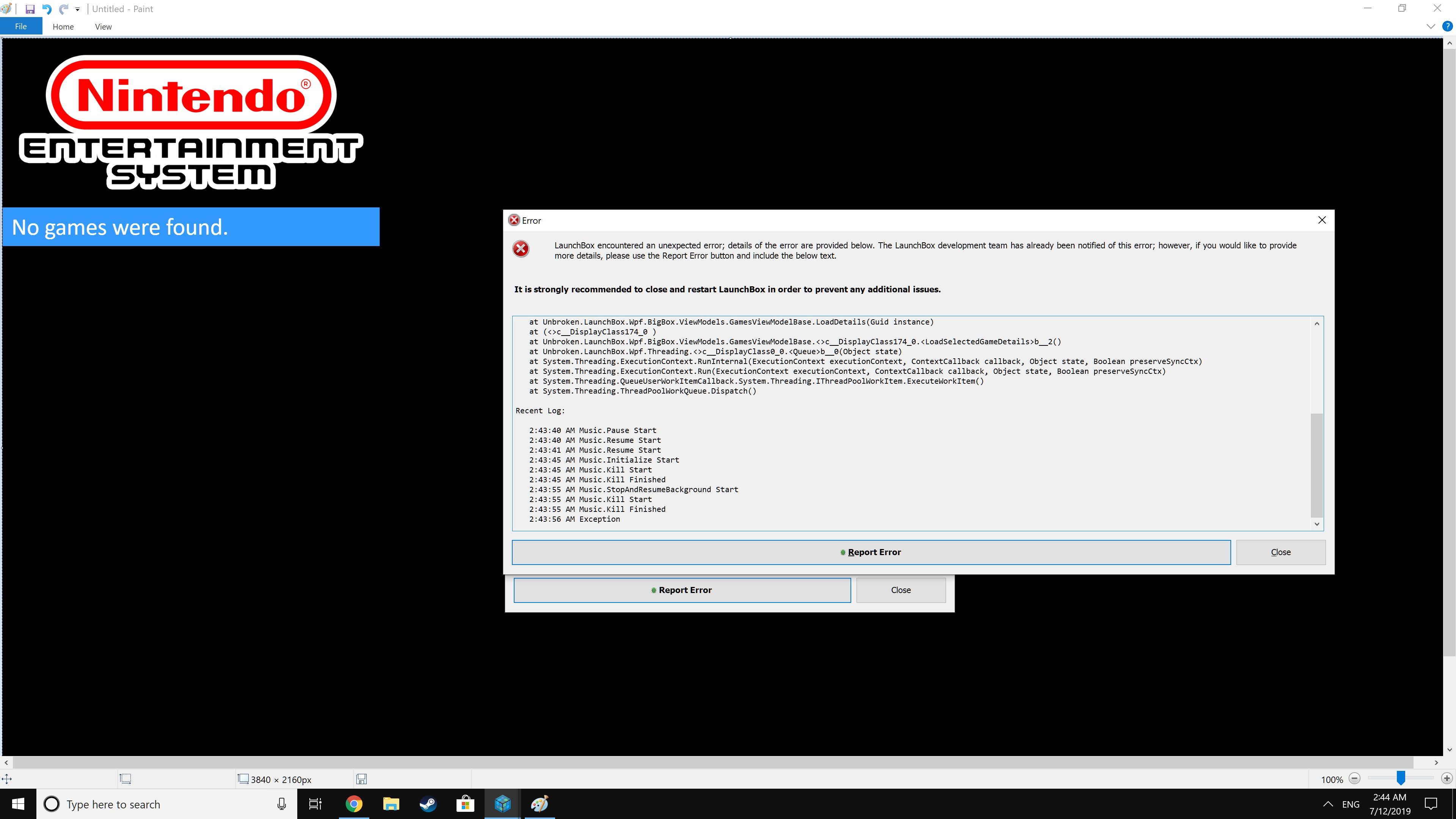This screenshot has width=1456, height=819.
Task: Click the error log scrollbar thumb
Action: [1317, 464]
